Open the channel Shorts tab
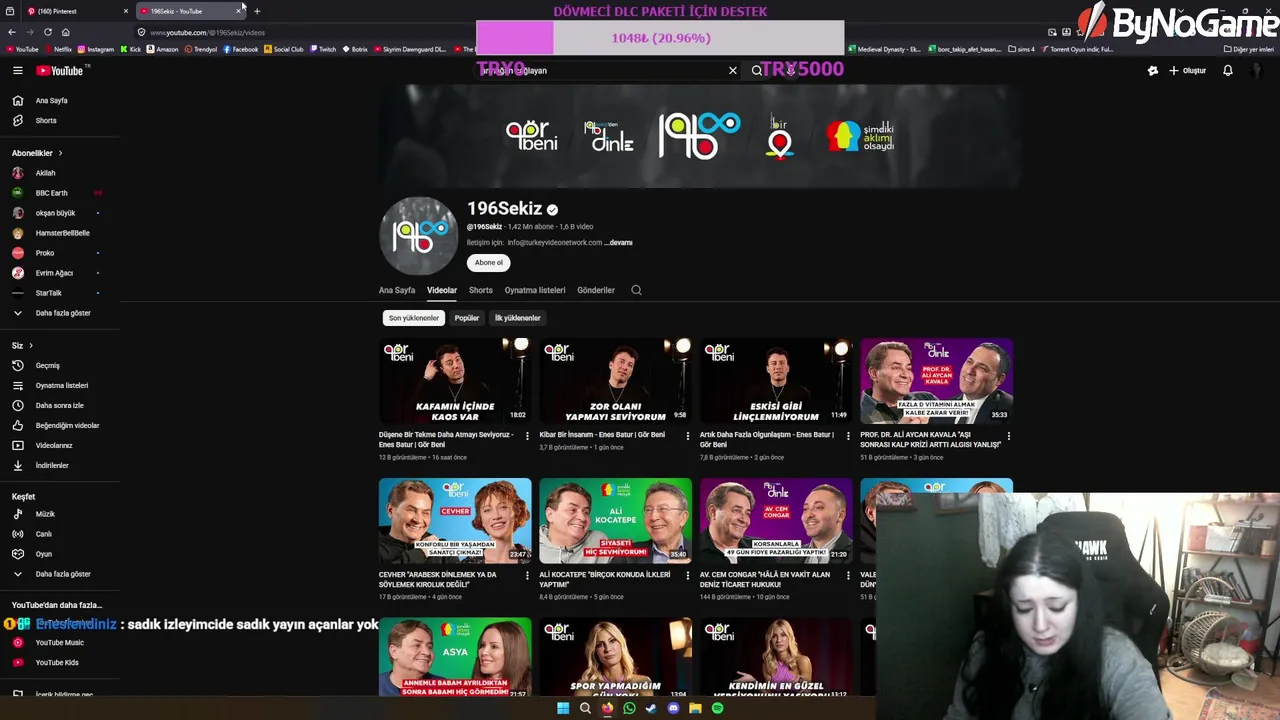 (x=481, y=290)
